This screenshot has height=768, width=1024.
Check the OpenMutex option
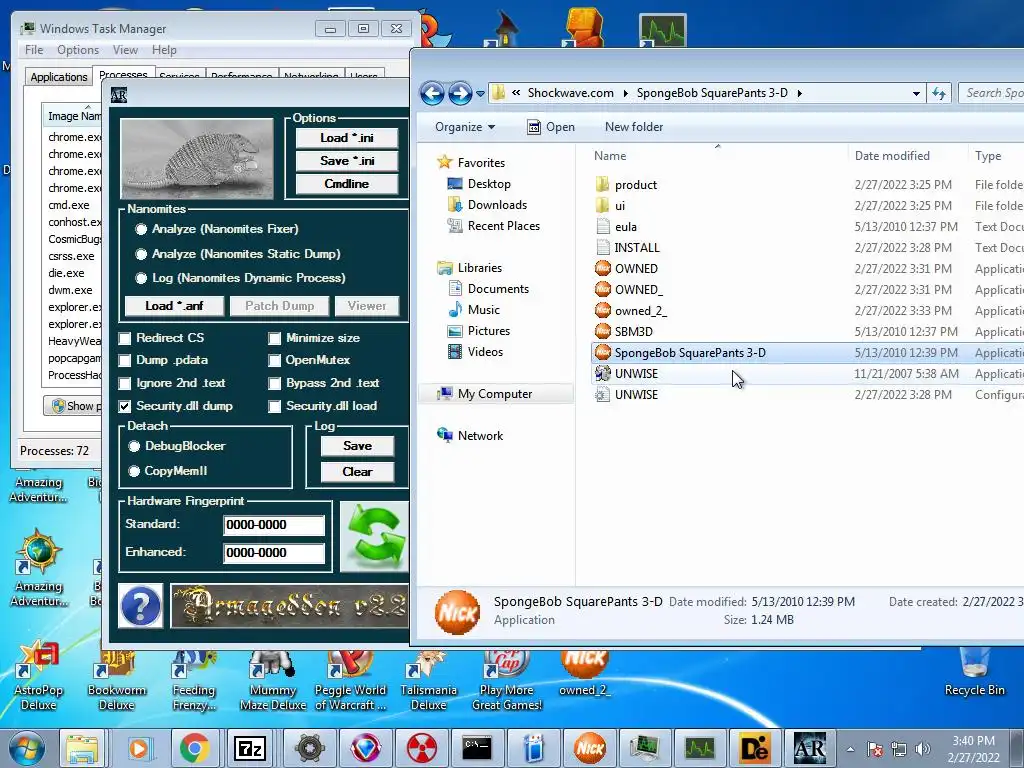275,360
